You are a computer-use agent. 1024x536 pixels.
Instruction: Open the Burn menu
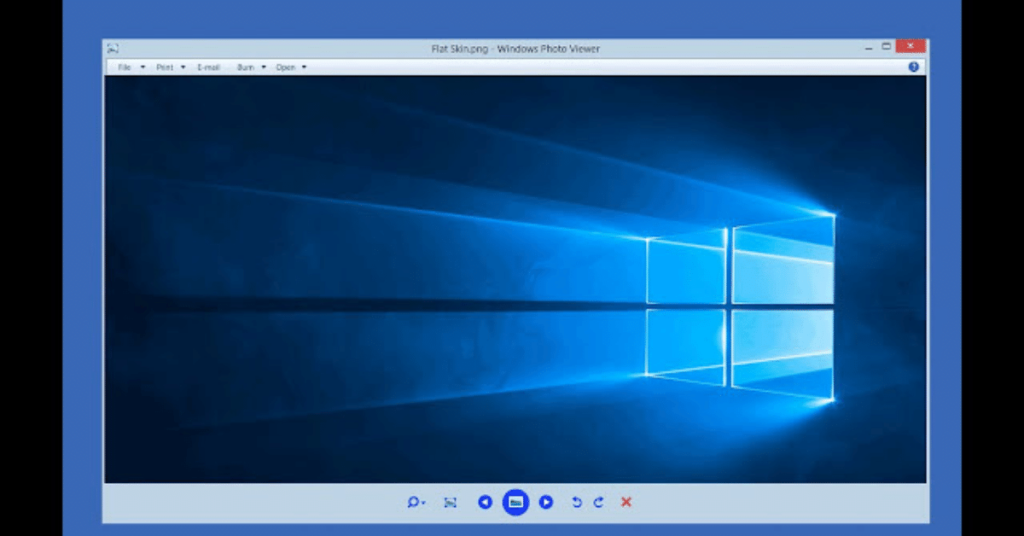(246, 67)
